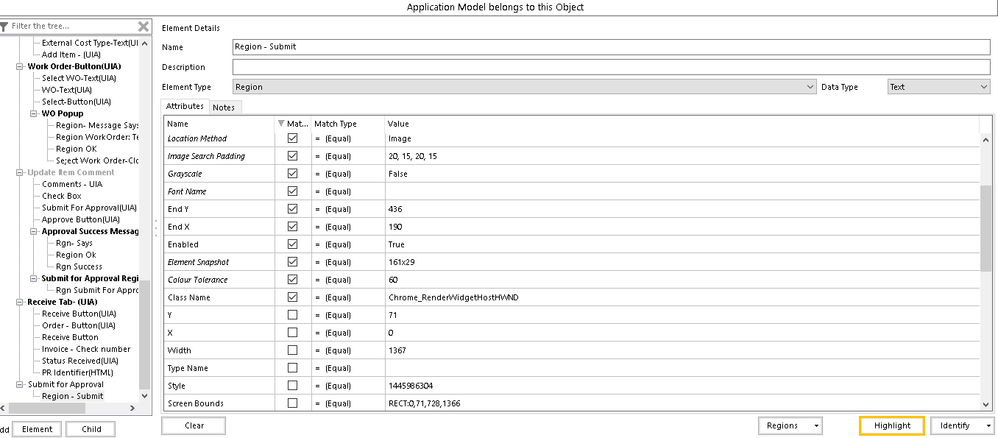The image size is (998, 438).
Task: Switch to the Notes tab
Action: click(x=223, y=108)
